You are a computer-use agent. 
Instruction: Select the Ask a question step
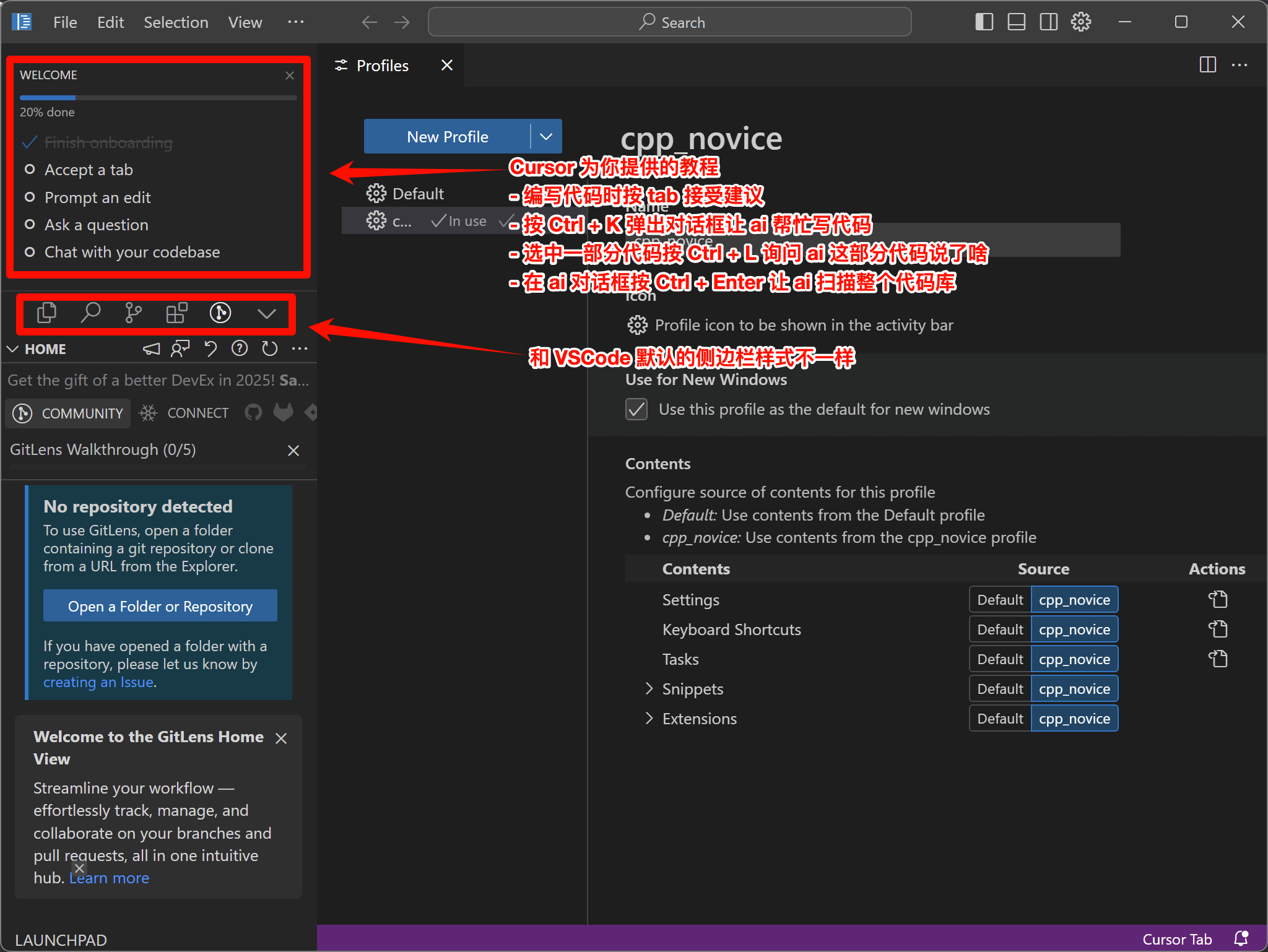point(96,225)
